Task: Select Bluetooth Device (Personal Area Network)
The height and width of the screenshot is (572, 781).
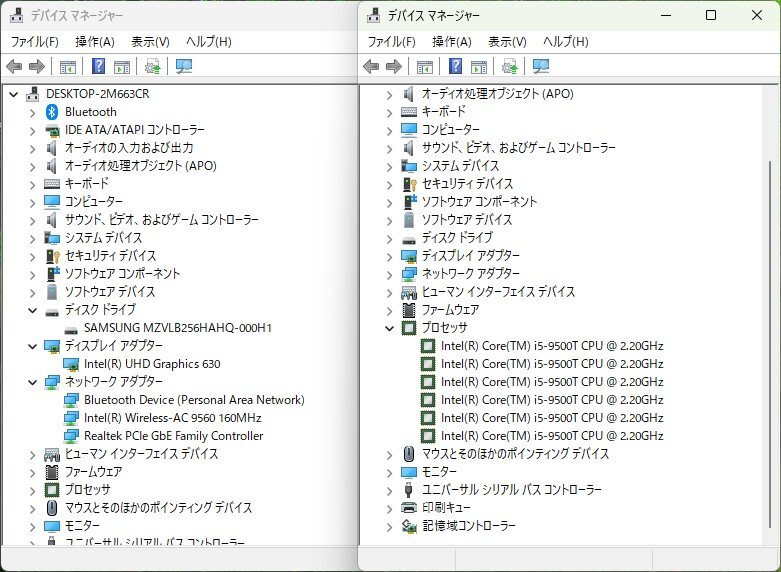Action: pos(194,400)
